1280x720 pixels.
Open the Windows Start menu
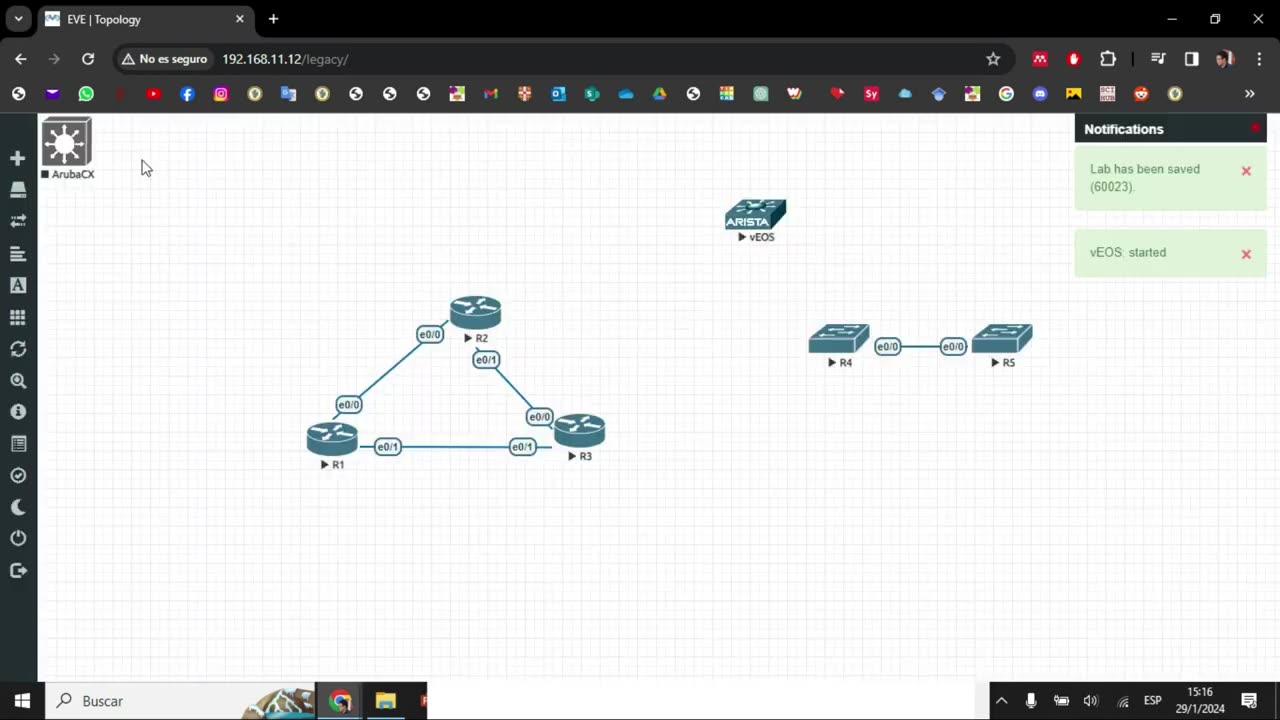tap(22, 701)
